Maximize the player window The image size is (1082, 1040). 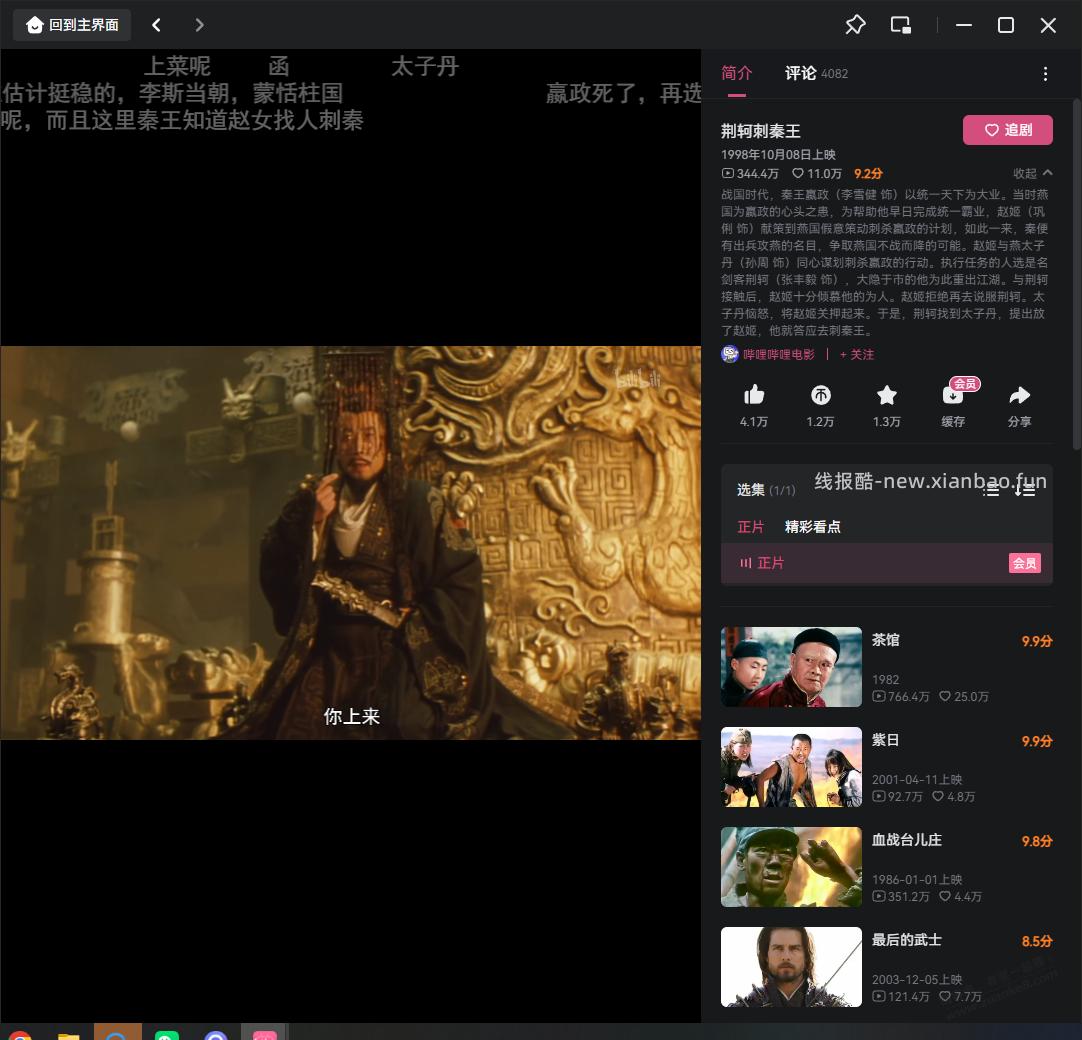click(1006, 26)
